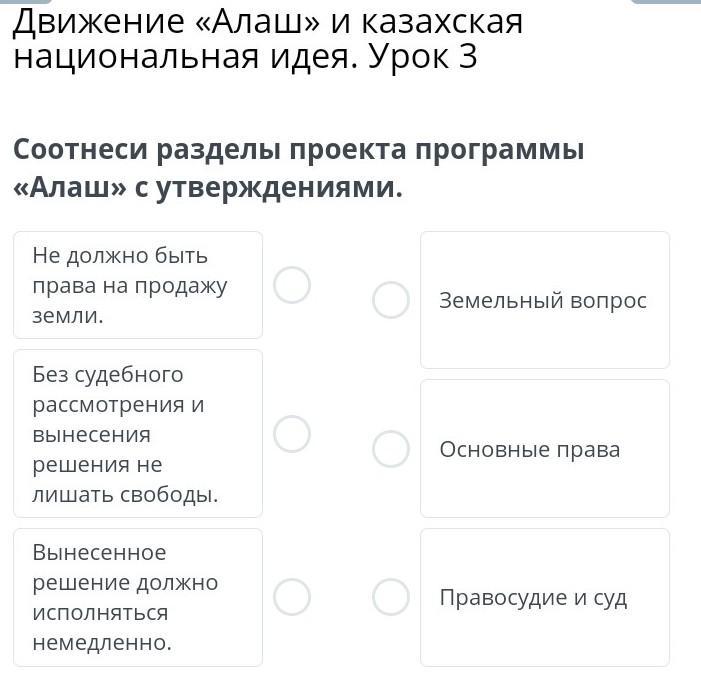Select the connector circle beside 'Без судебного рассмотрения'
701x696 pixels.
point(292,434)
